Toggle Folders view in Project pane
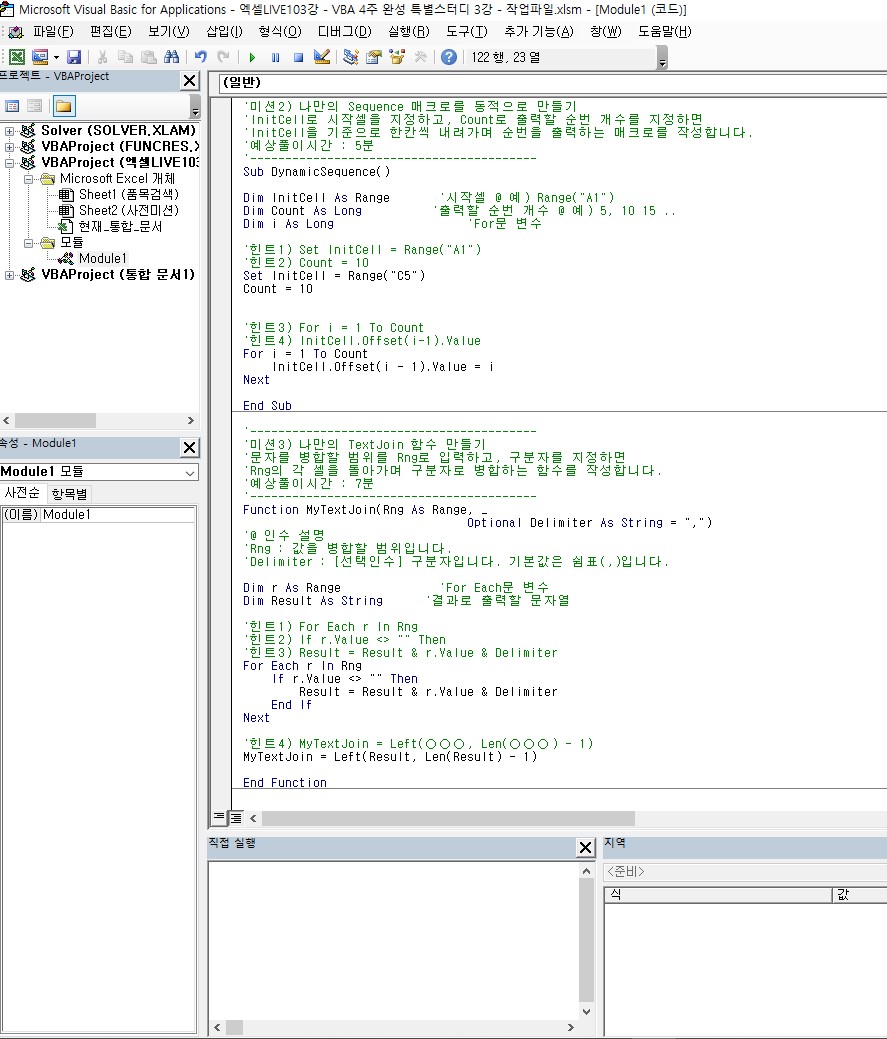Image resolution: width=887 pixels, height=1039 pixels. coord(64,106)
